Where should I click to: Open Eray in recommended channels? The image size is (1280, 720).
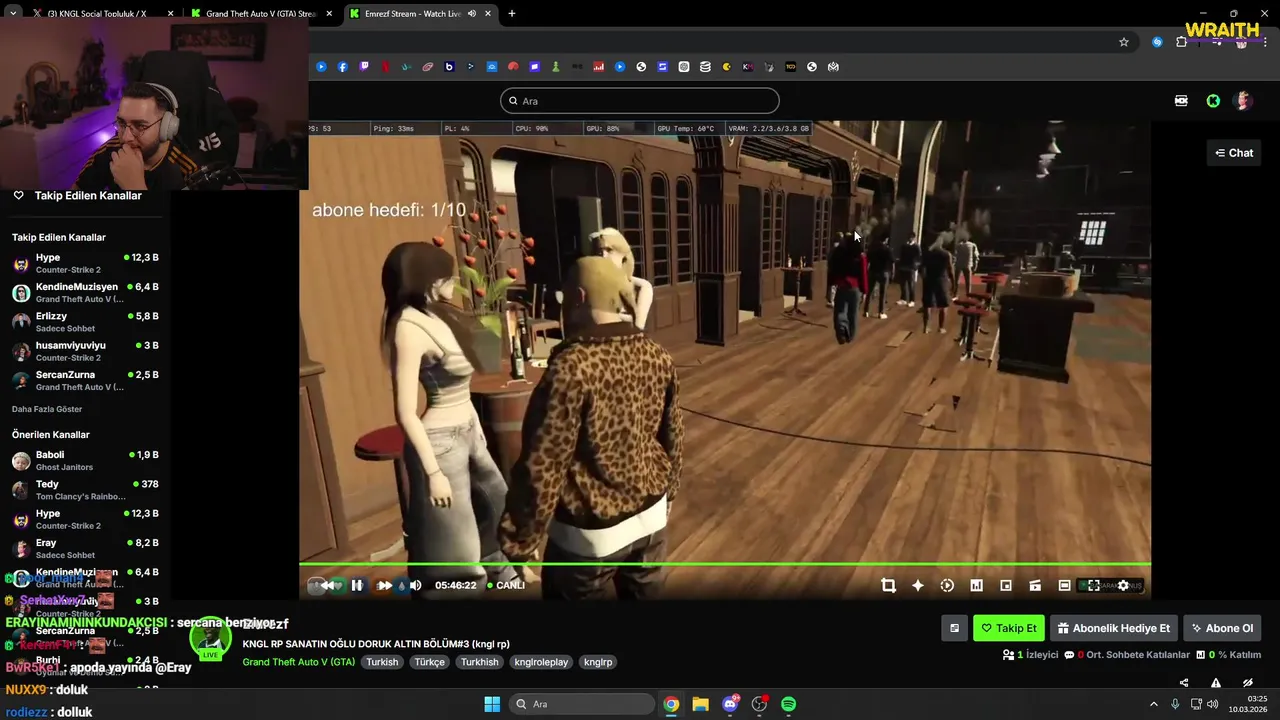click(x=85, y=549)
